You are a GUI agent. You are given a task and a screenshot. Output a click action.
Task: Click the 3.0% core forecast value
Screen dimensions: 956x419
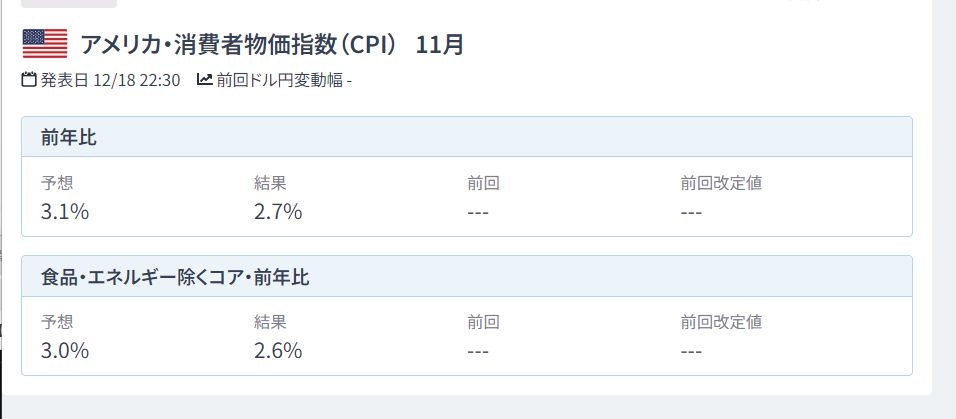65,351
